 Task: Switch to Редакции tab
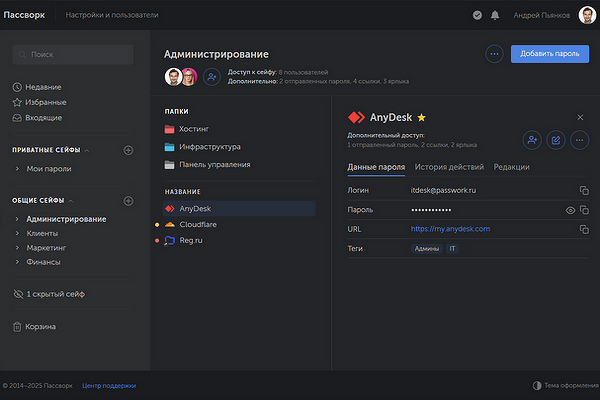[512, 167]
